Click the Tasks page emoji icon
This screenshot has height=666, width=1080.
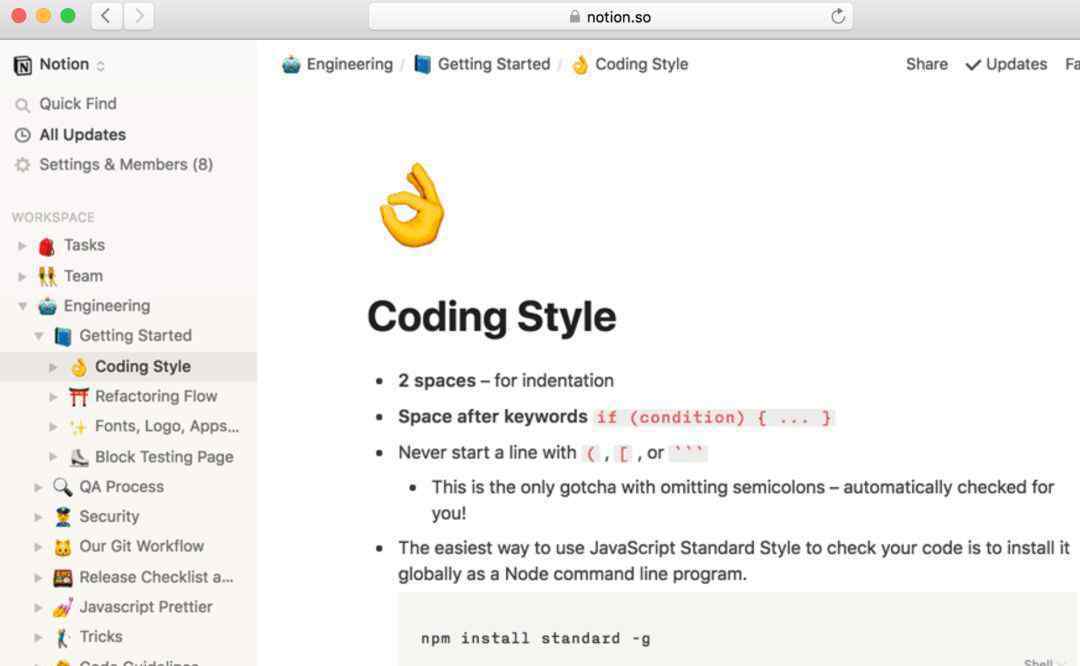pyautogui.click(x=47, y=246)
